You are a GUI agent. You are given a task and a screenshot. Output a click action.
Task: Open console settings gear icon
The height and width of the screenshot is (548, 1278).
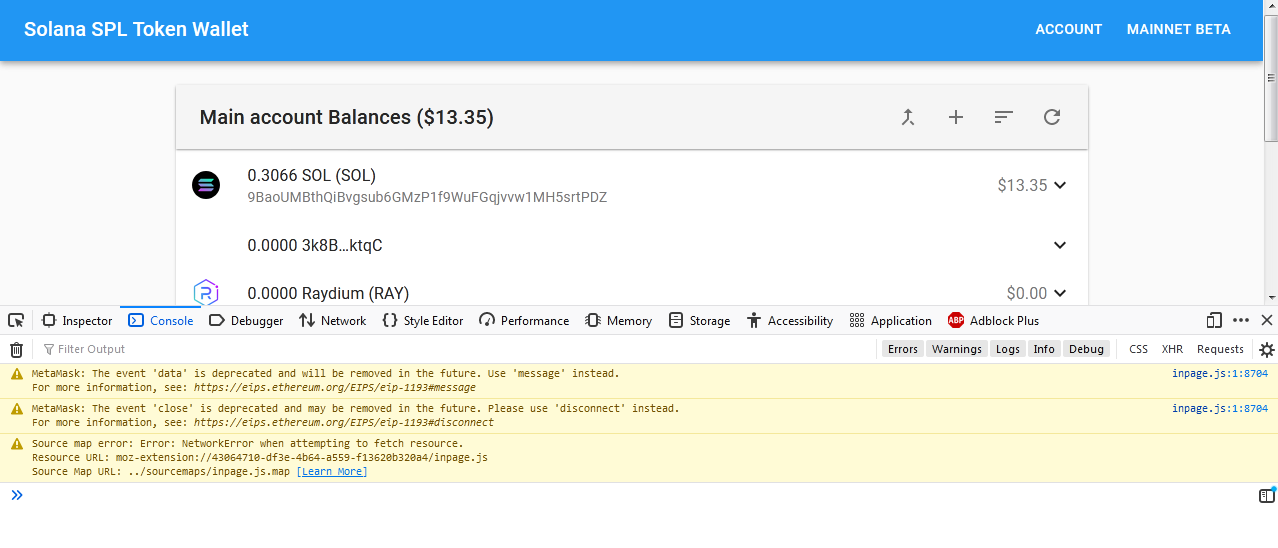click(x=1266, y=349)
